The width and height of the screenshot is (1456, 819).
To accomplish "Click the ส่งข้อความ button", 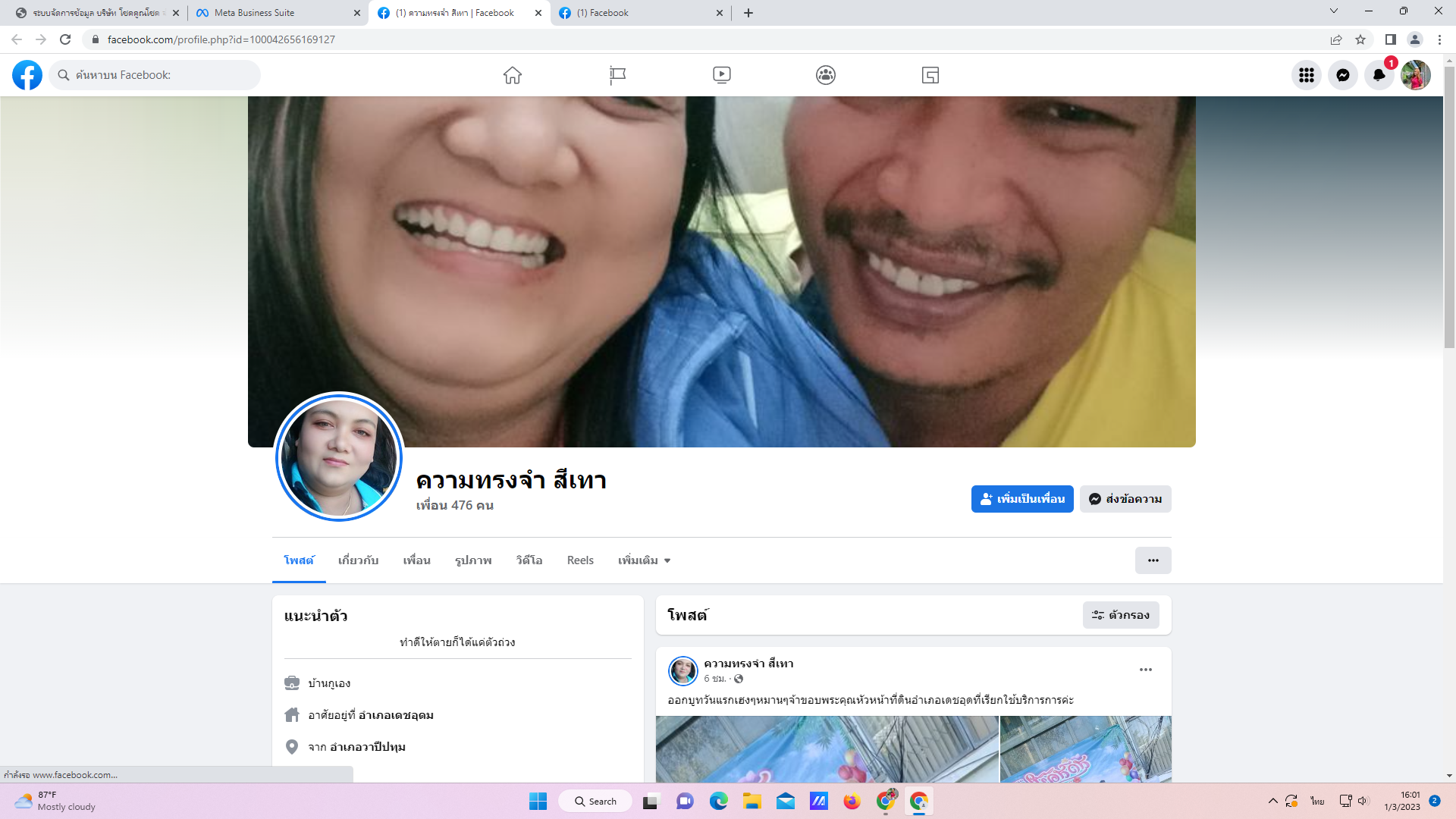I will [1125, 499].
